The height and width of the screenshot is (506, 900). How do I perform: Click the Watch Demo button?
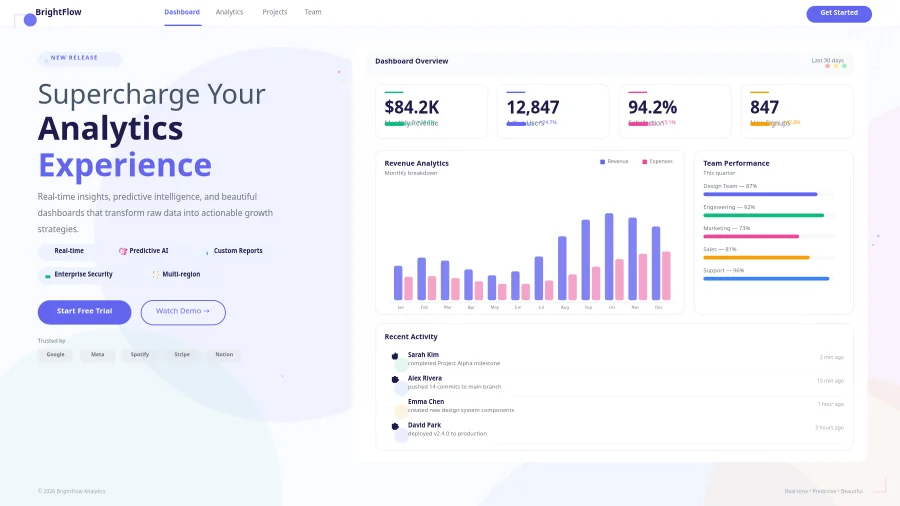pyautogui.click(x=183, y=312)
